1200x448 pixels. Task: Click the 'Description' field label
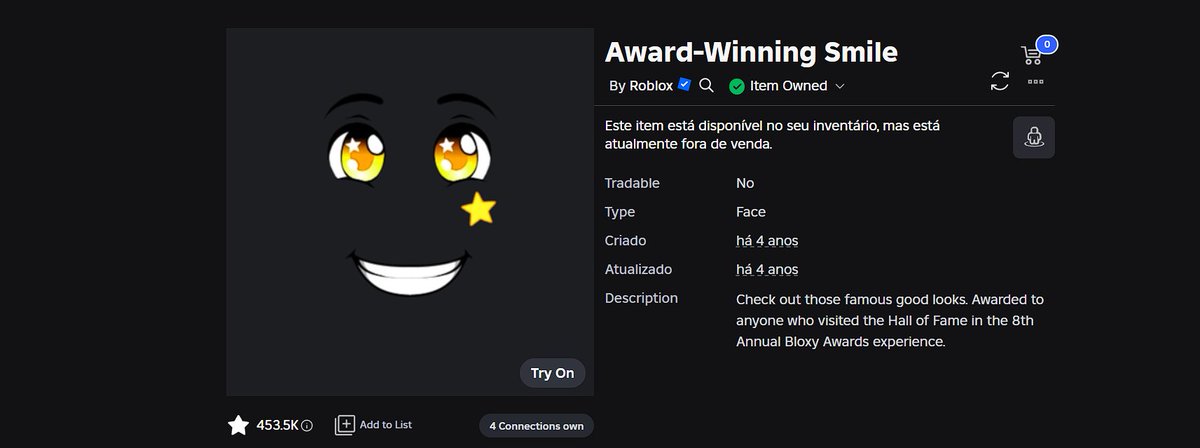641,298
